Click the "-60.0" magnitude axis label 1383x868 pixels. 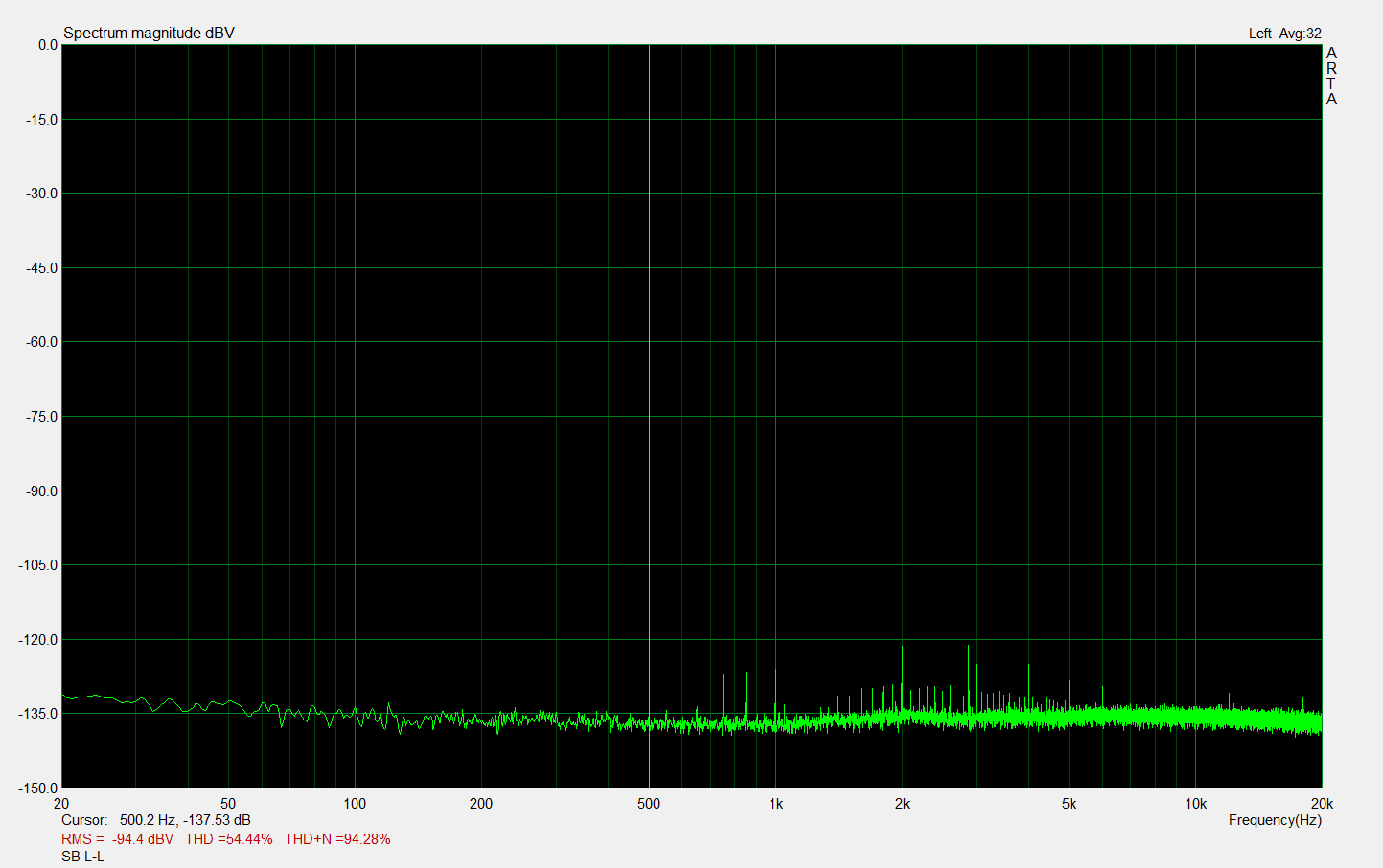(41, 342)
